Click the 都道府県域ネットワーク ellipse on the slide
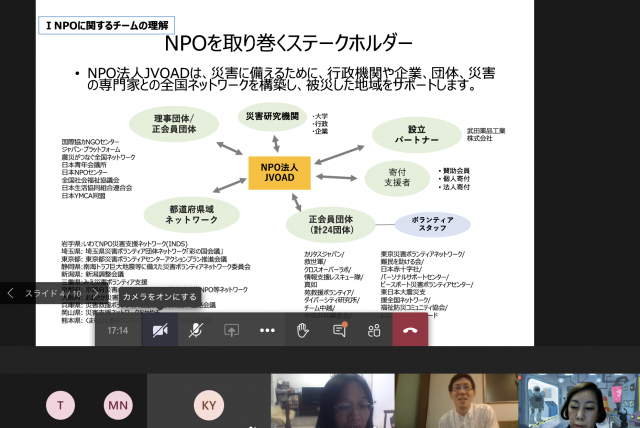This screenshot has height=428, width=640. (x=191, y=215)
